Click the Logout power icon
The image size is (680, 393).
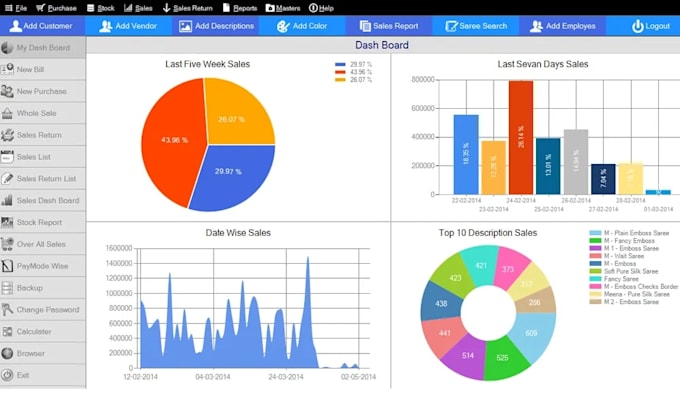coord(638,26)
